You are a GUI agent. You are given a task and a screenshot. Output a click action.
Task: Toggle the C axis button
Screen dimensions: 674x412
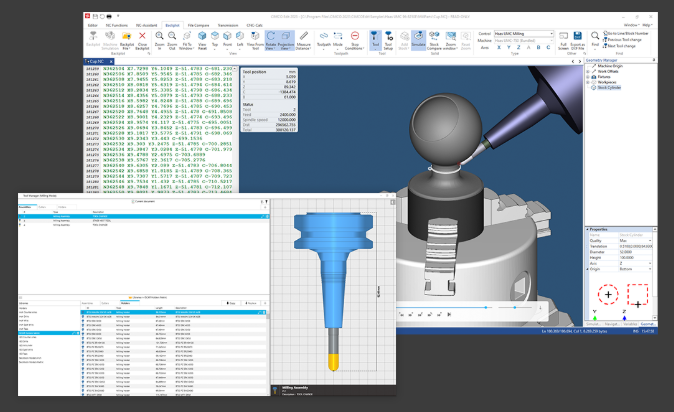tap(548, 47)
